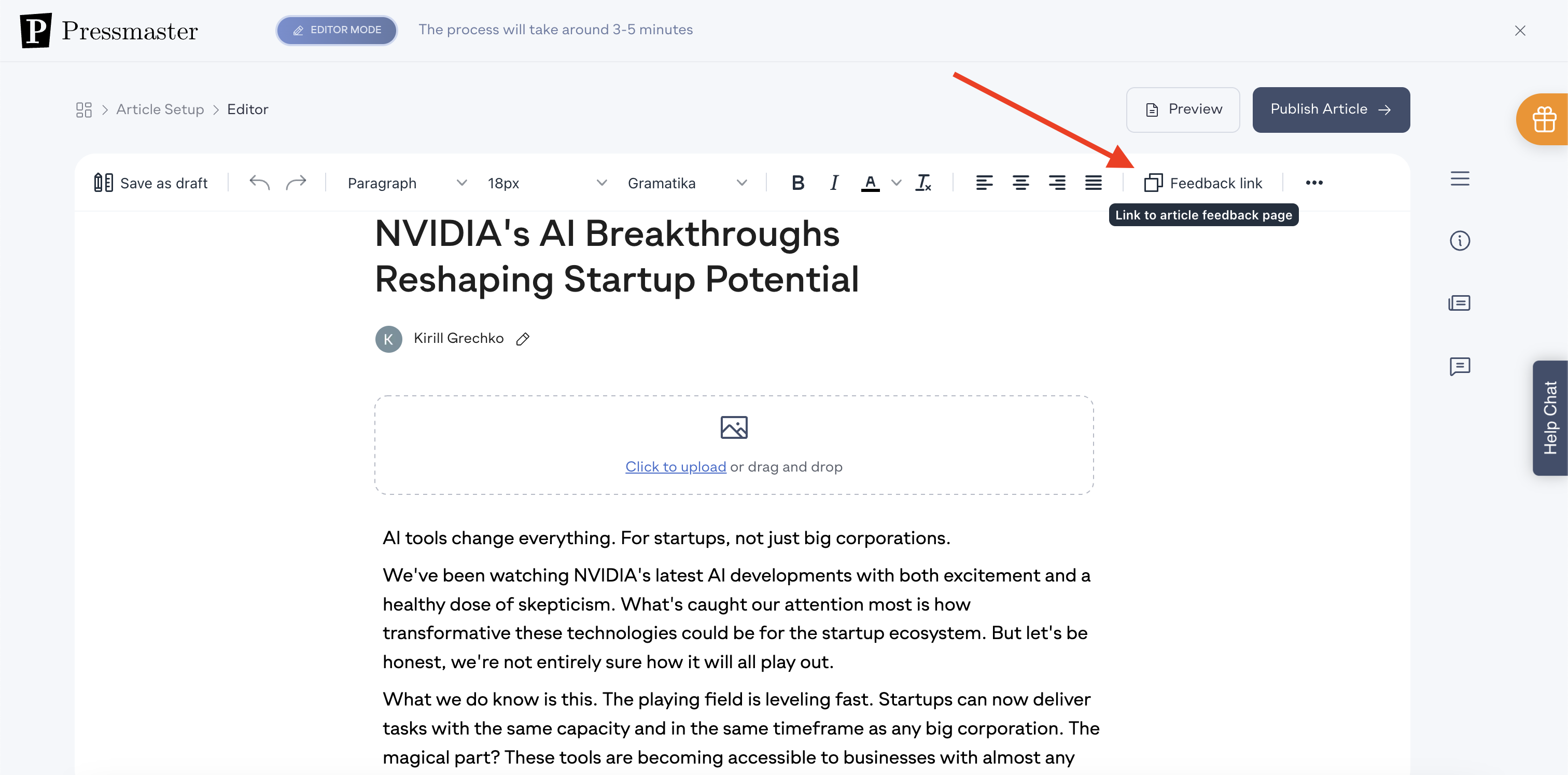The image size is (1568, 775).
Task: Go back to Article Setup breadcrumb
Action: click(160, 109)
